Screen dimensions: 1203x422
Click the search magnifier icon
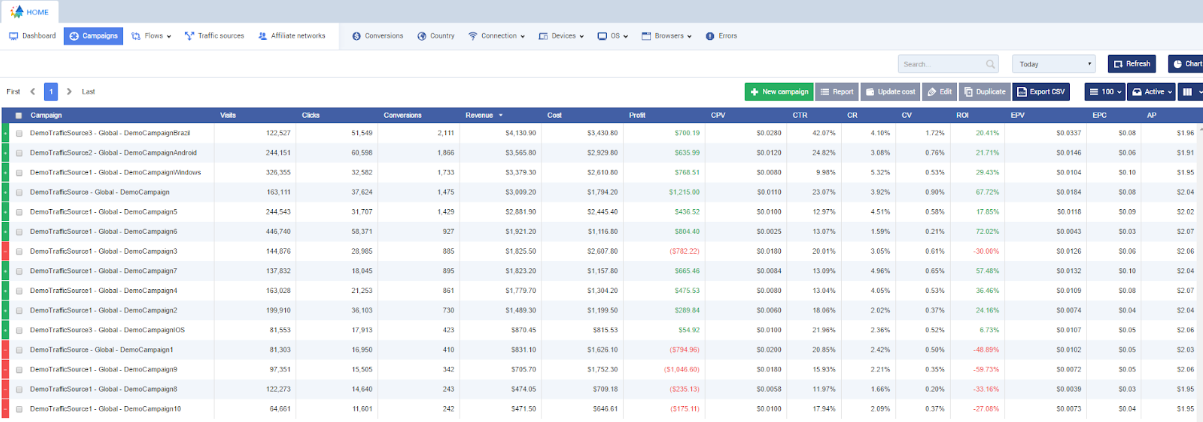990,64
